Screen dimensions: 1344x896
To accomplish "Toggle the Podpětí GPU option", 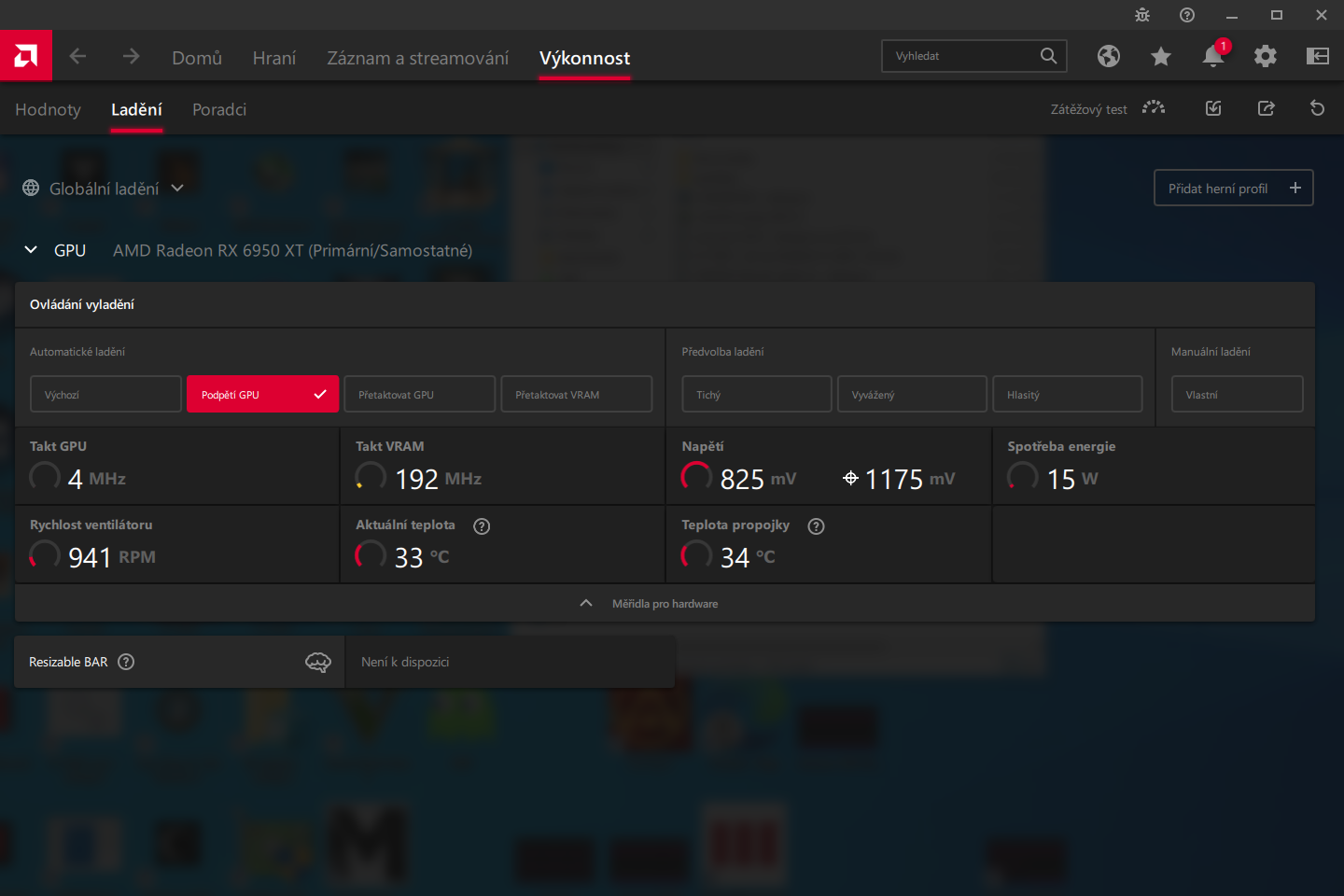I will click(x=262, y=394).
